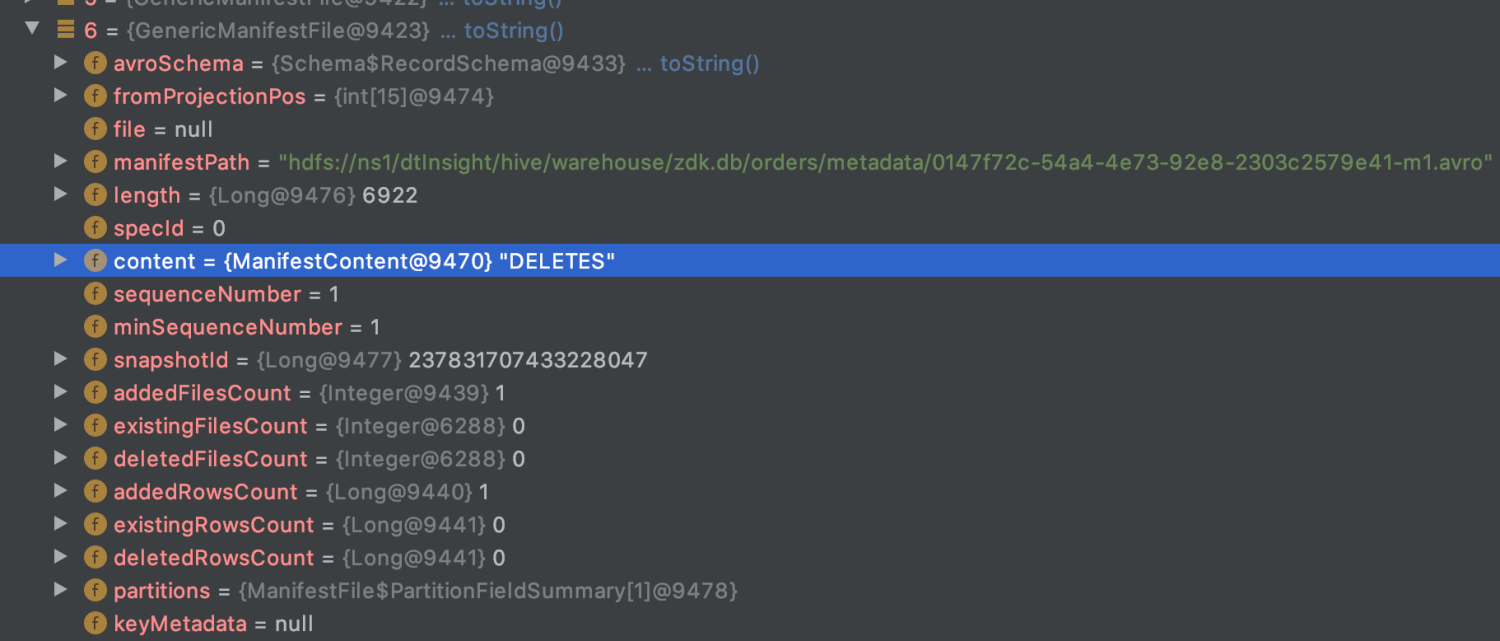Expand the fromProjectionPos int array
1500x641 pixels.
click(61, 96)
